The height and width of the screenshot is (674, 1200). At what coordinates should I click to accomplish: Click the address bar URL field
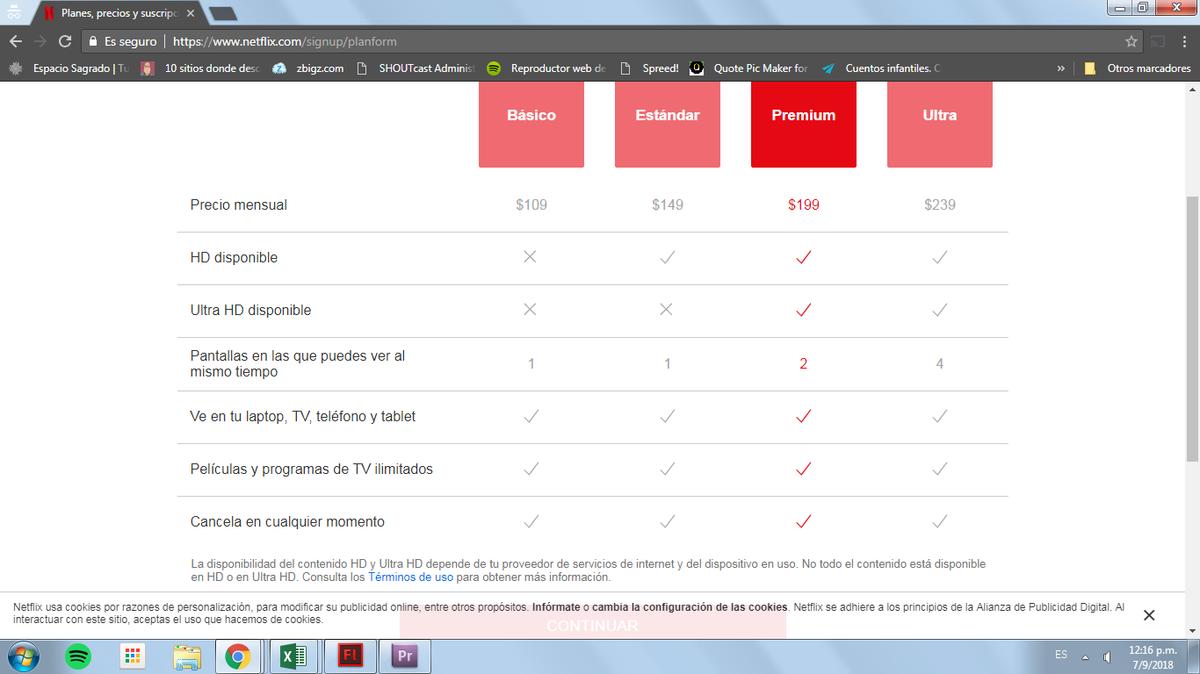(600, 42)
